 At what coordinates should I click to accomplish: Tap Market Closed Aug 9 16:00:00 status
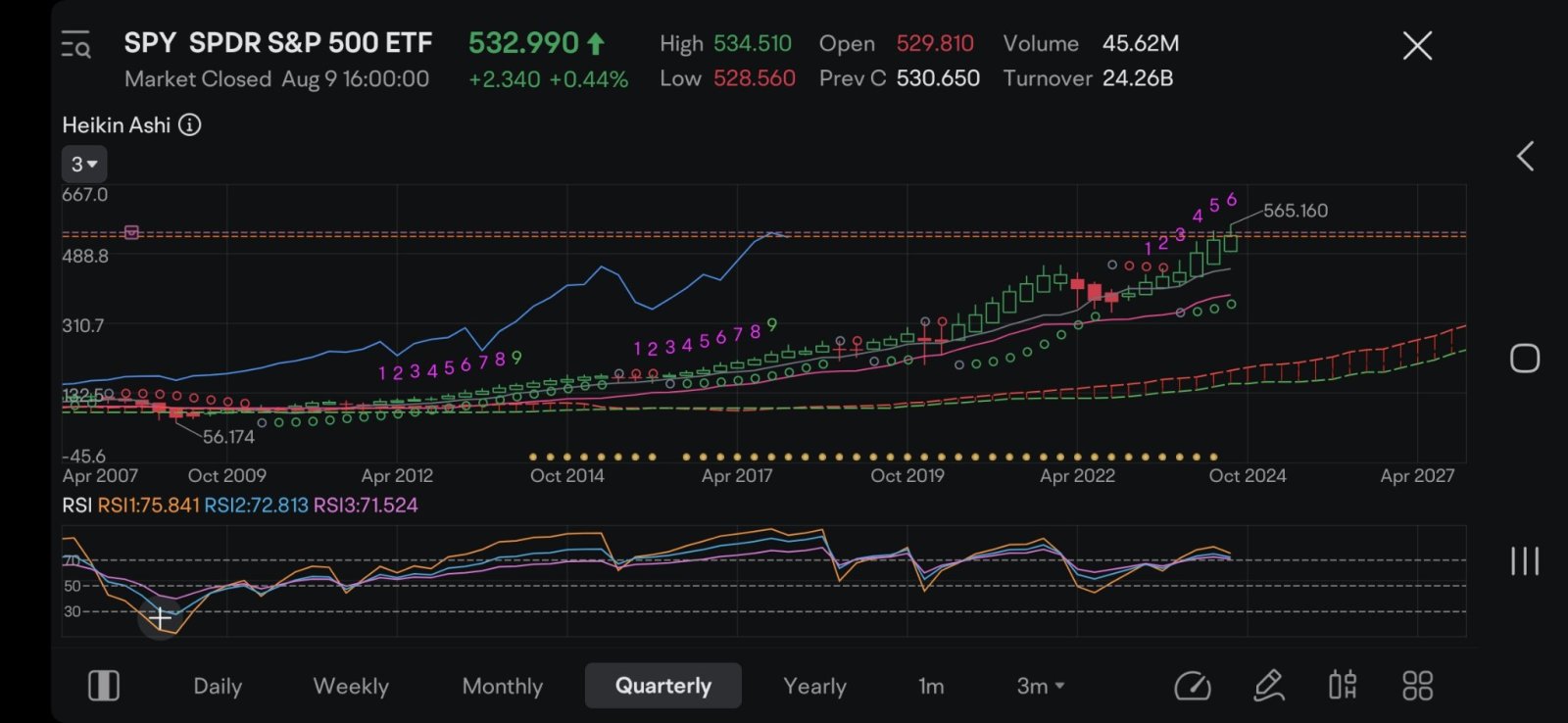[276, 79]
